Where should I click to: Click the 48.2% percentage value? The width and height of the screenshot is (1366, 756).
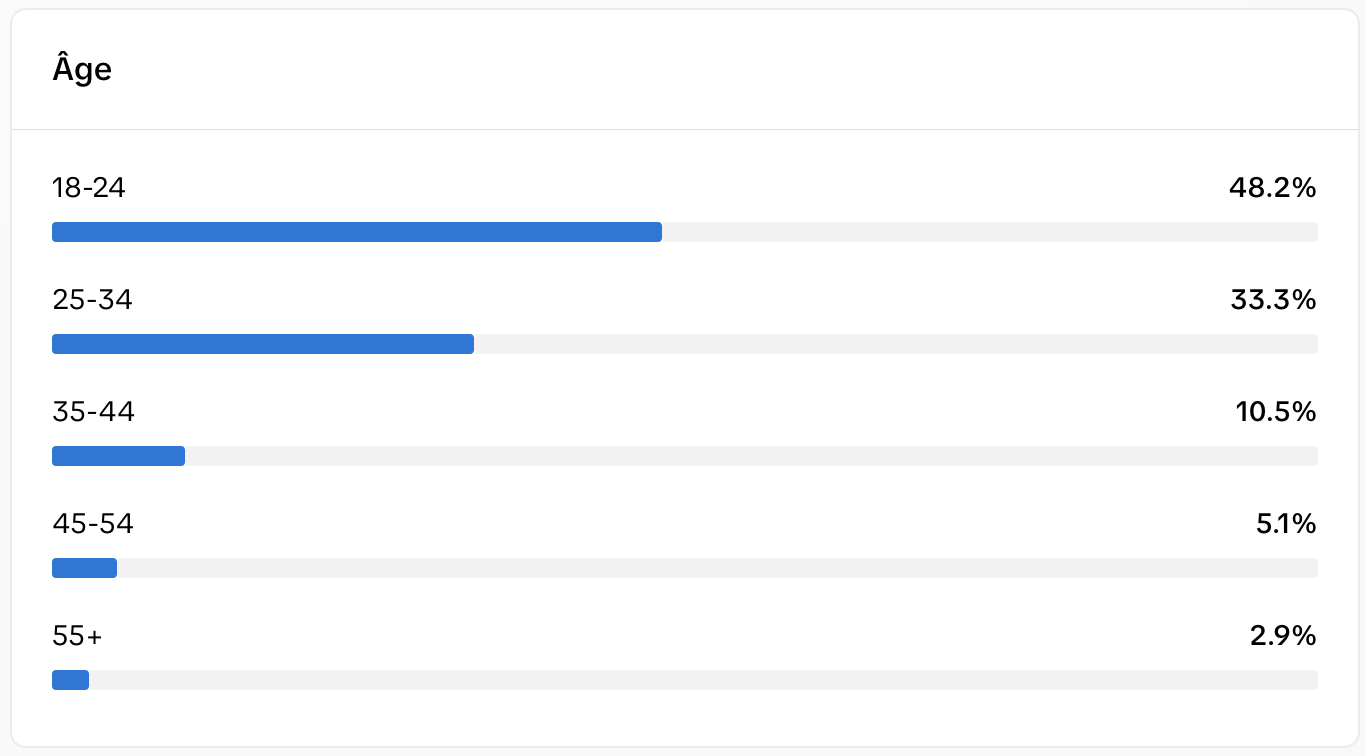[1273, 188]
